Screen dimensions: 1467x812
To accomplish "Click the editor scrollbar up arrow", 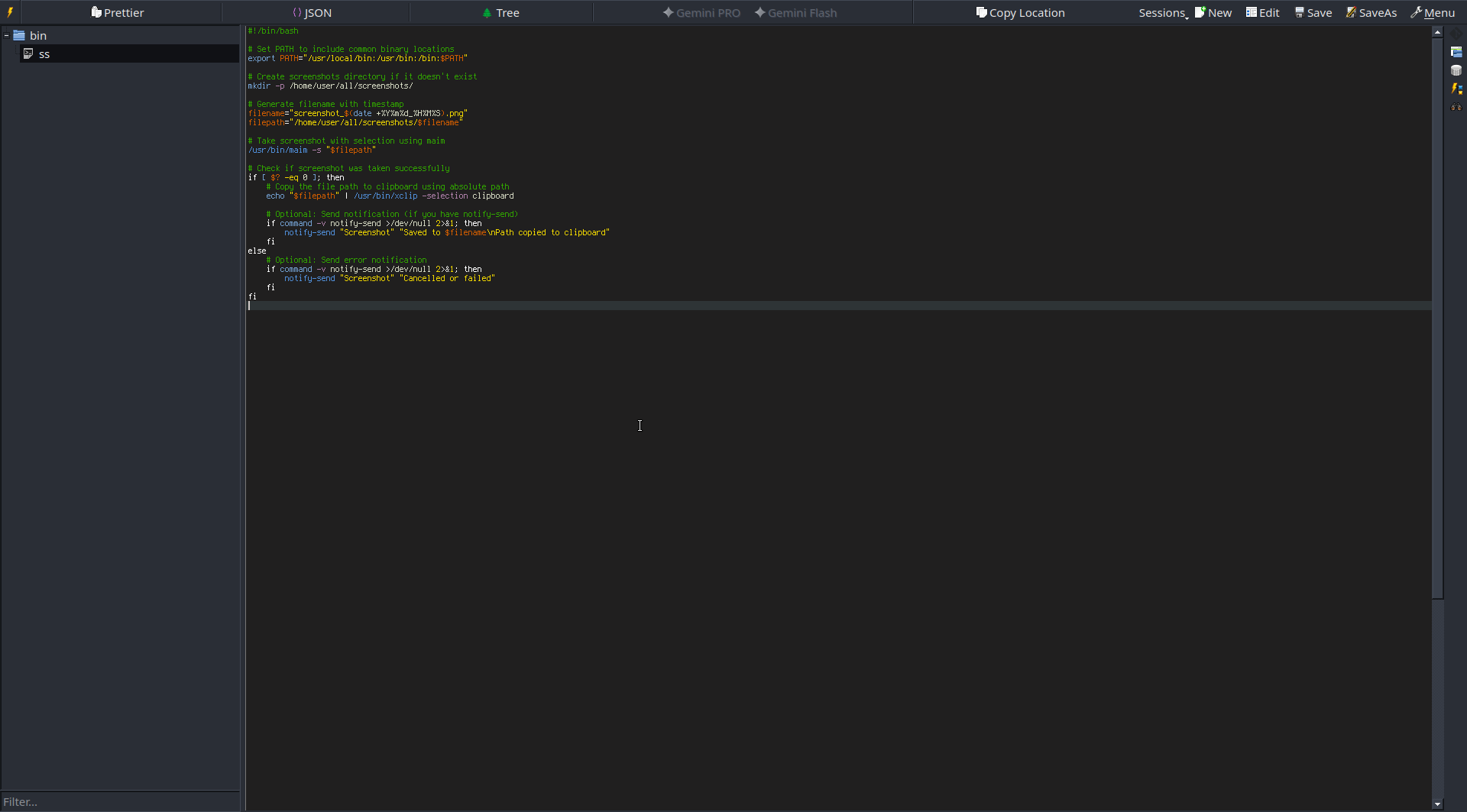I will pyautogui.click(x=1437, y=32).
